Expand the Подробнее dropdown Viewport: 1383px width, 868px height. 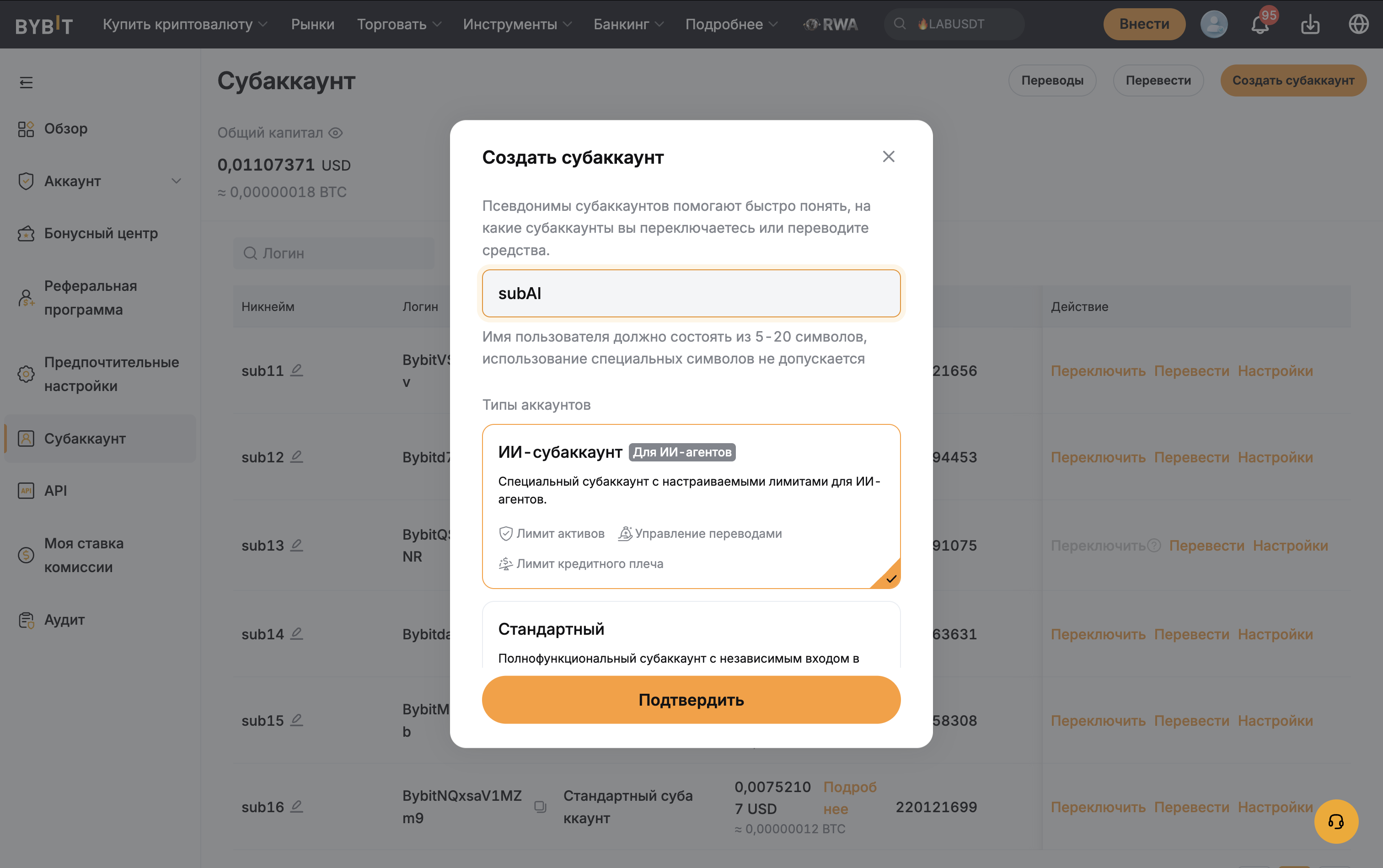point(731,24)
